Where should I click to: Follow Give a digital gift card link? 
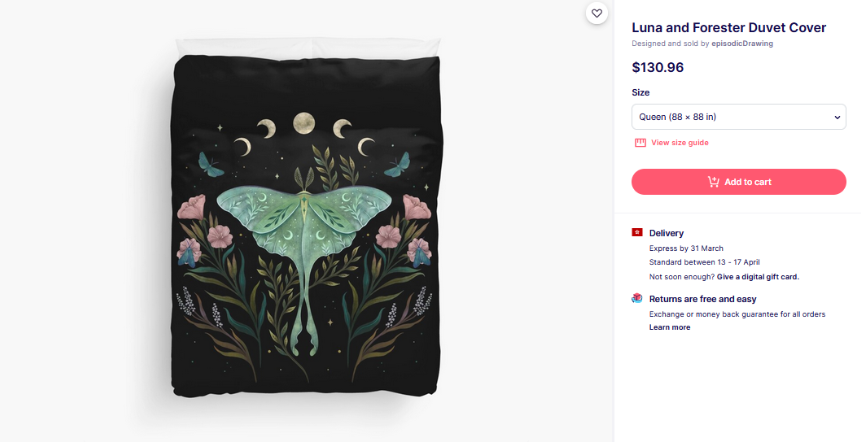pos(757,276)
